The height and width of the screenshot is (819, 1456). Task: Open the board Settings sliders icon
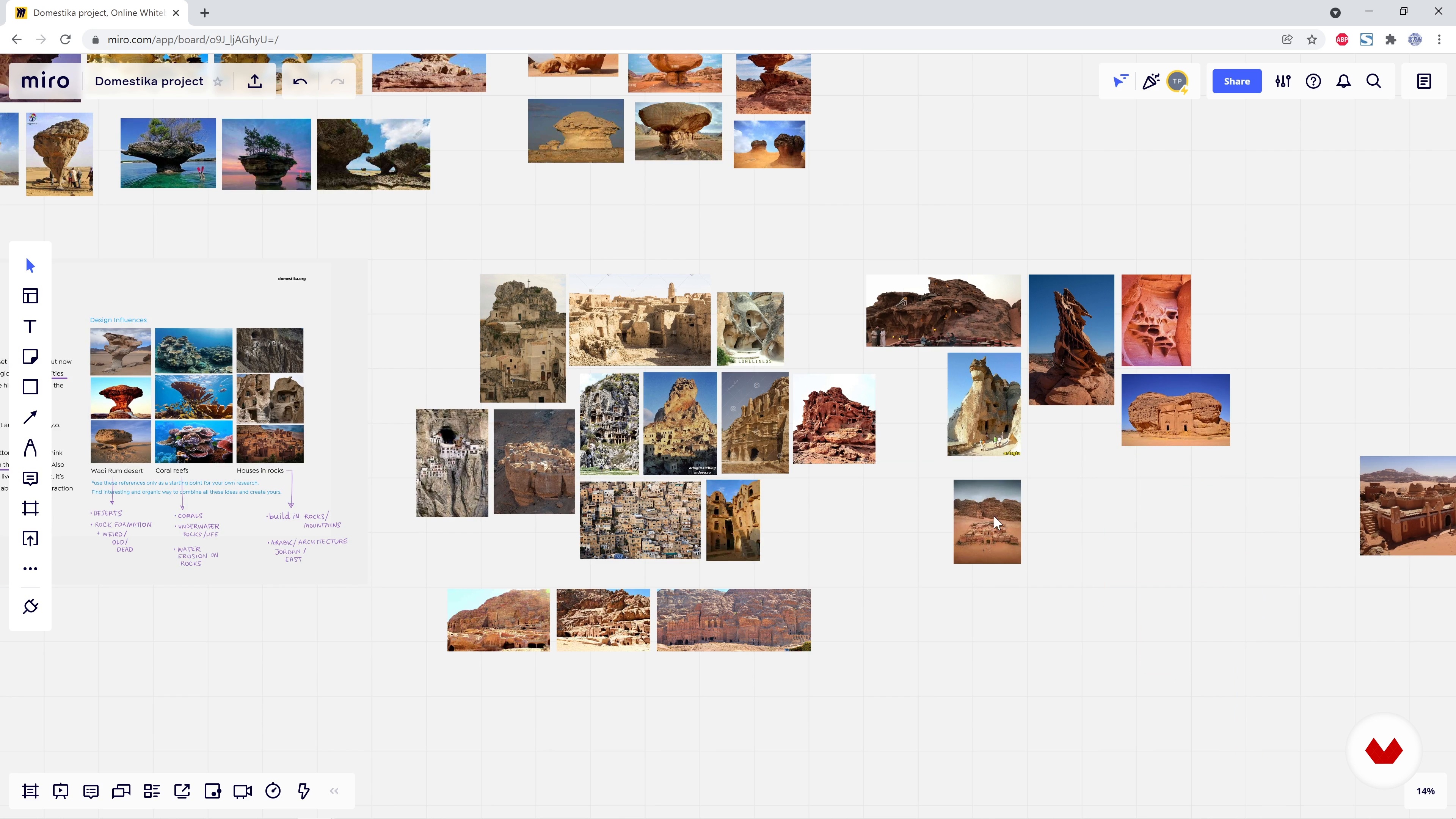click(x=1283, y=82)
